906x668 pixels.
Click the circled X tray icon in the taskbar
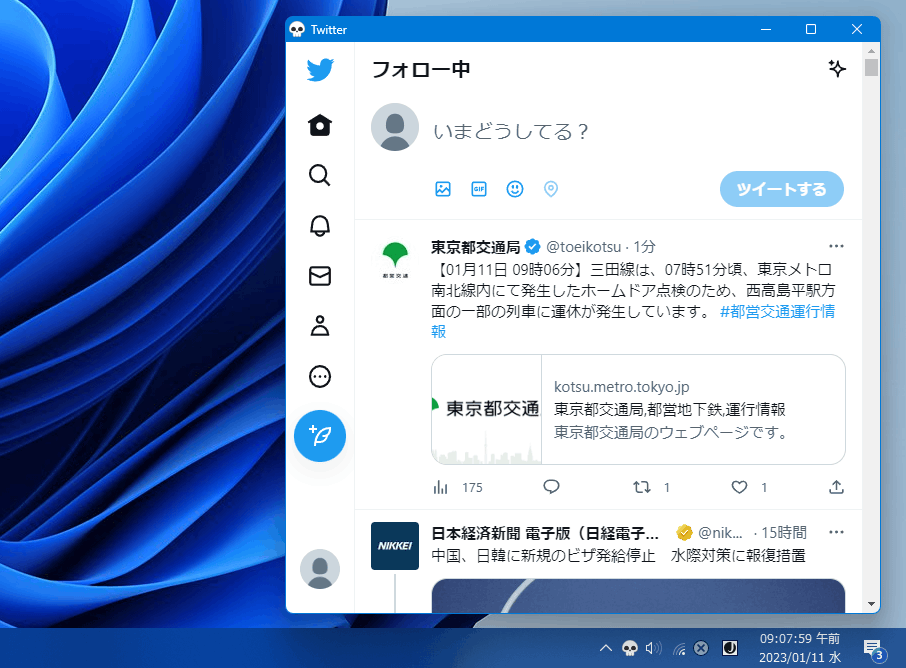(701, 648)
